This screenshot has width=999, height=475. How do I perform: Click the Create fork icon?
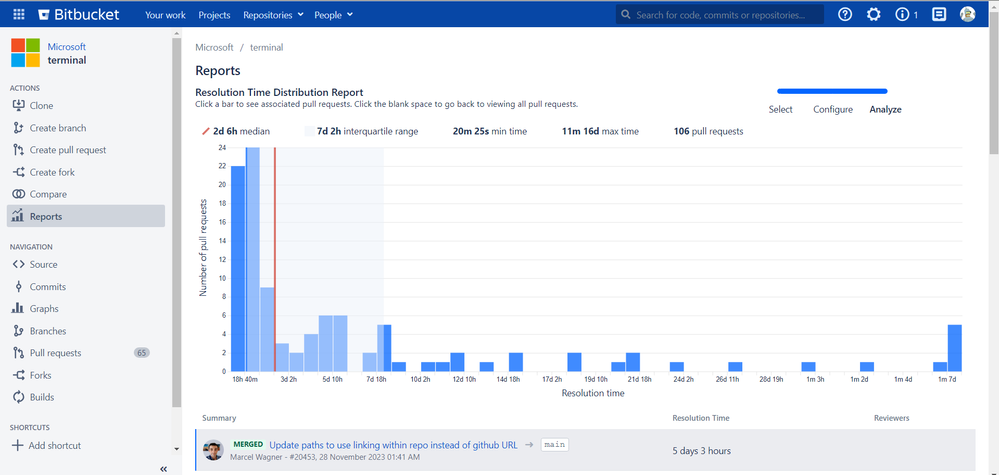pos(18,173)
